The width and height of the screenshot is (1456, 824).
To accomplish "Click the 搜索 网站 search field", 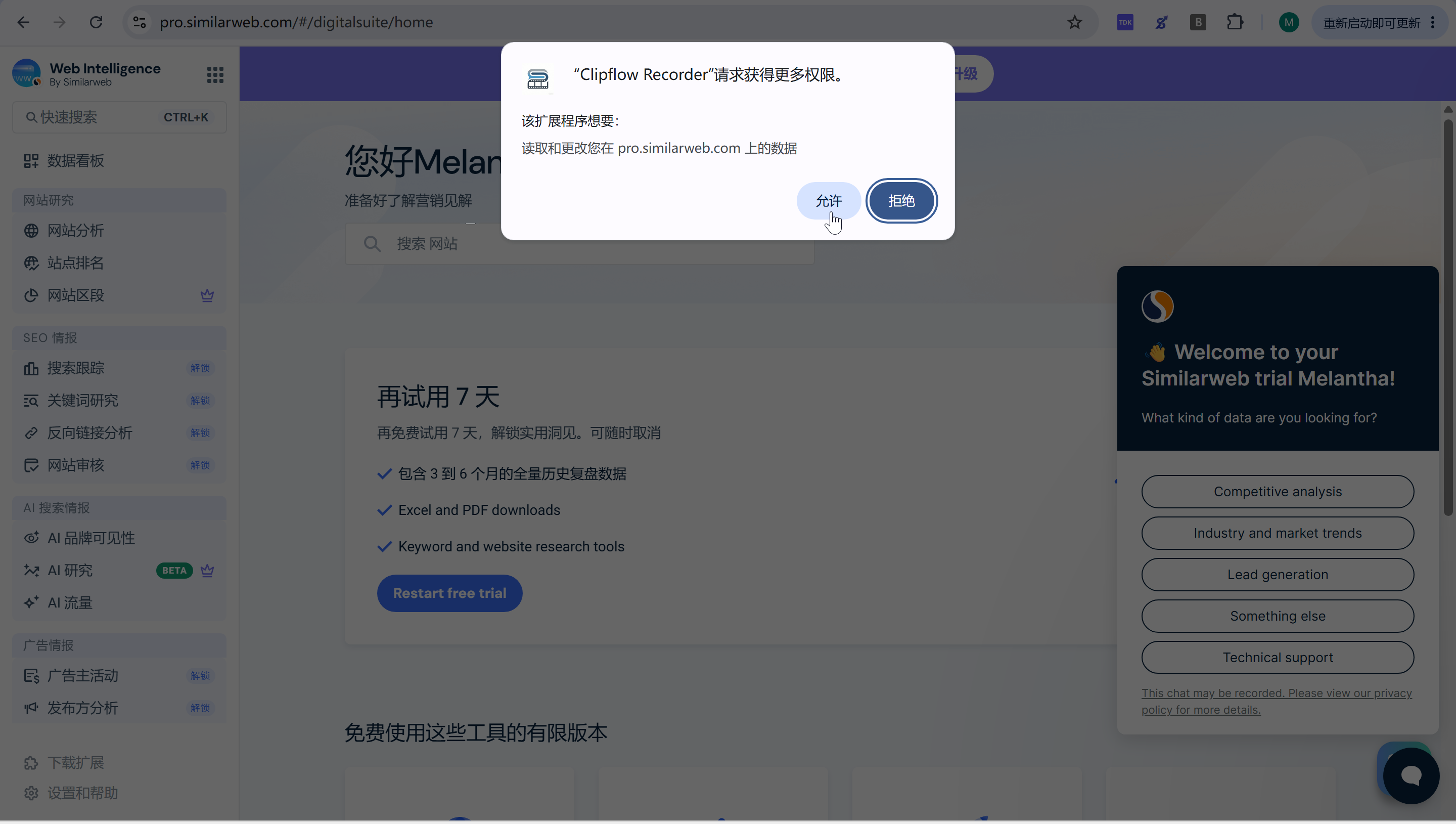I will click(579, 243).
